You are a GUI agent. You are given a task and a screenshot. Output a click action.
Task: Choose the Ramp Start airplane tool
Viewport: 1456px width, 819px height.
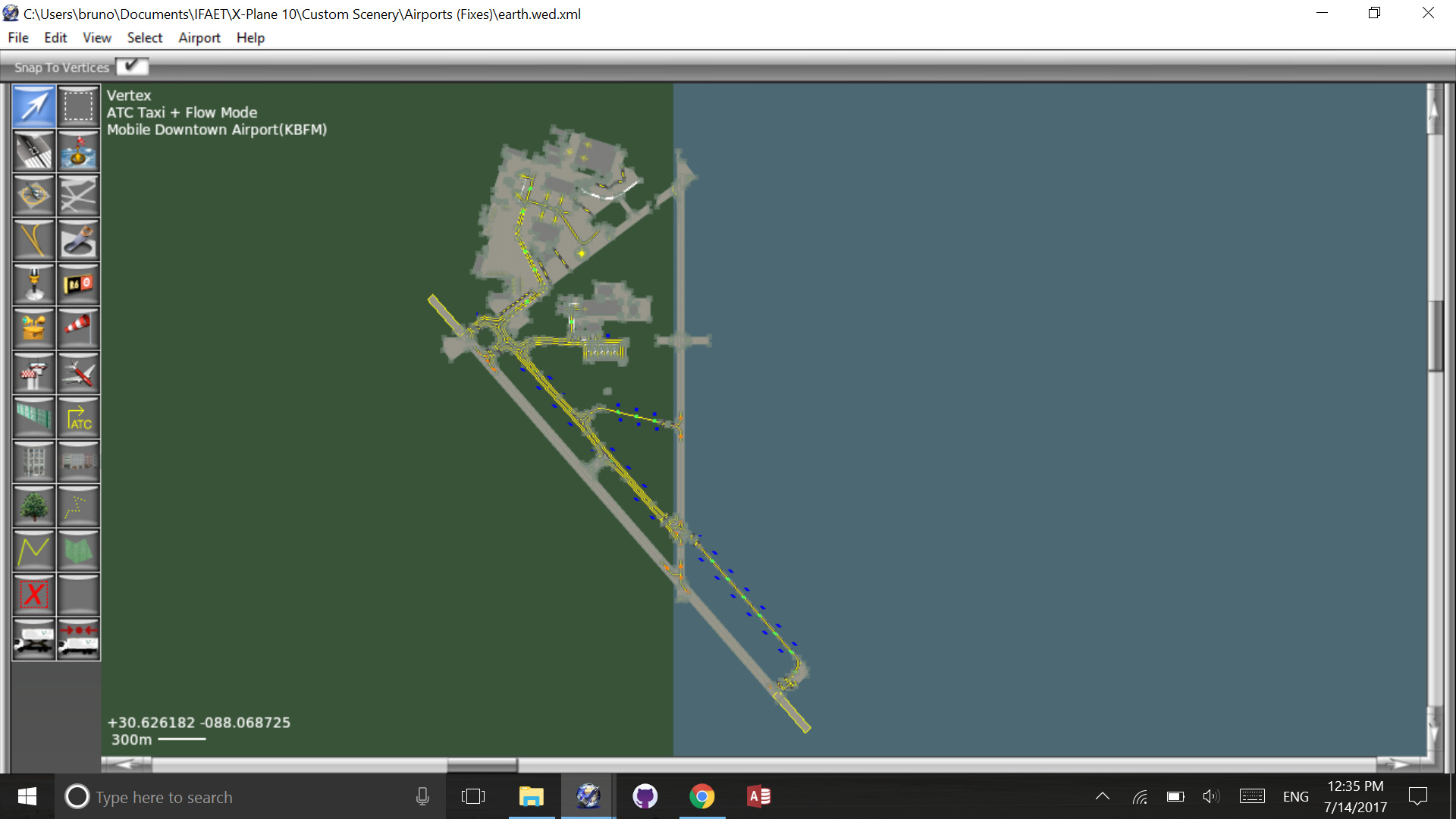[x=78, y=373]
